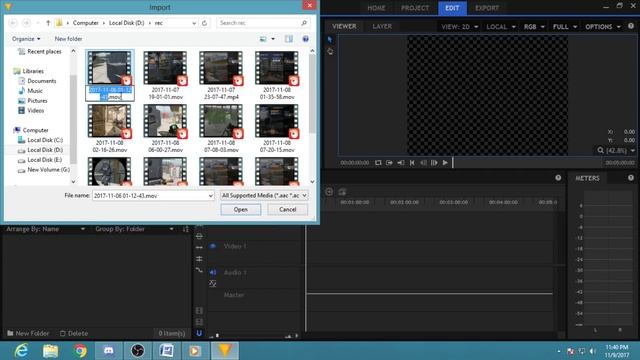
Task: Switch to the EXPORT tab
Action: tap(487, 8)
